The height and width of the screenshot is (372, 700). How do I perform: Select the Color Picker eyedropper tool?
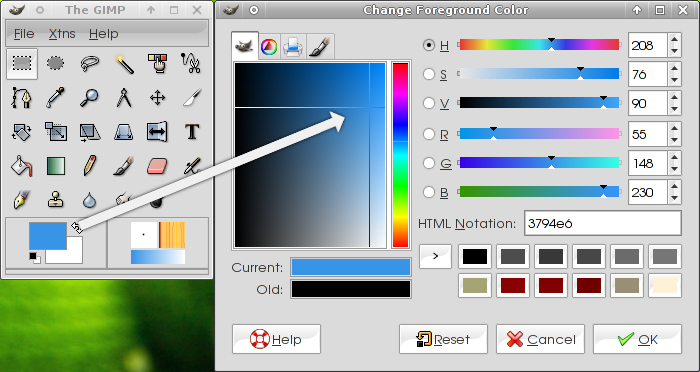[x=55, y=97]
